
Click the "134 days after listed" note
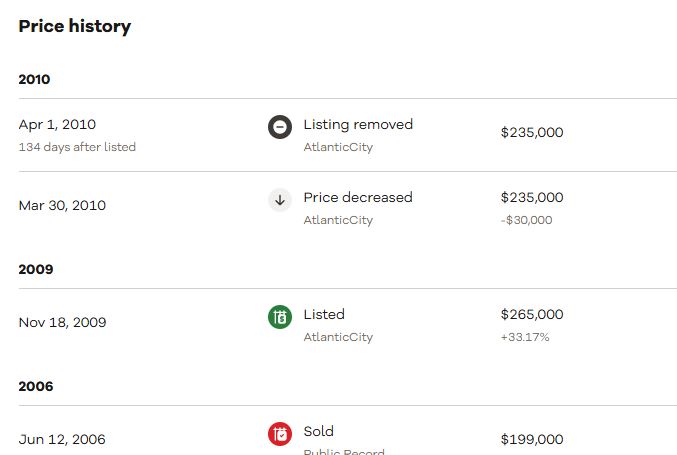pos(77,147)
